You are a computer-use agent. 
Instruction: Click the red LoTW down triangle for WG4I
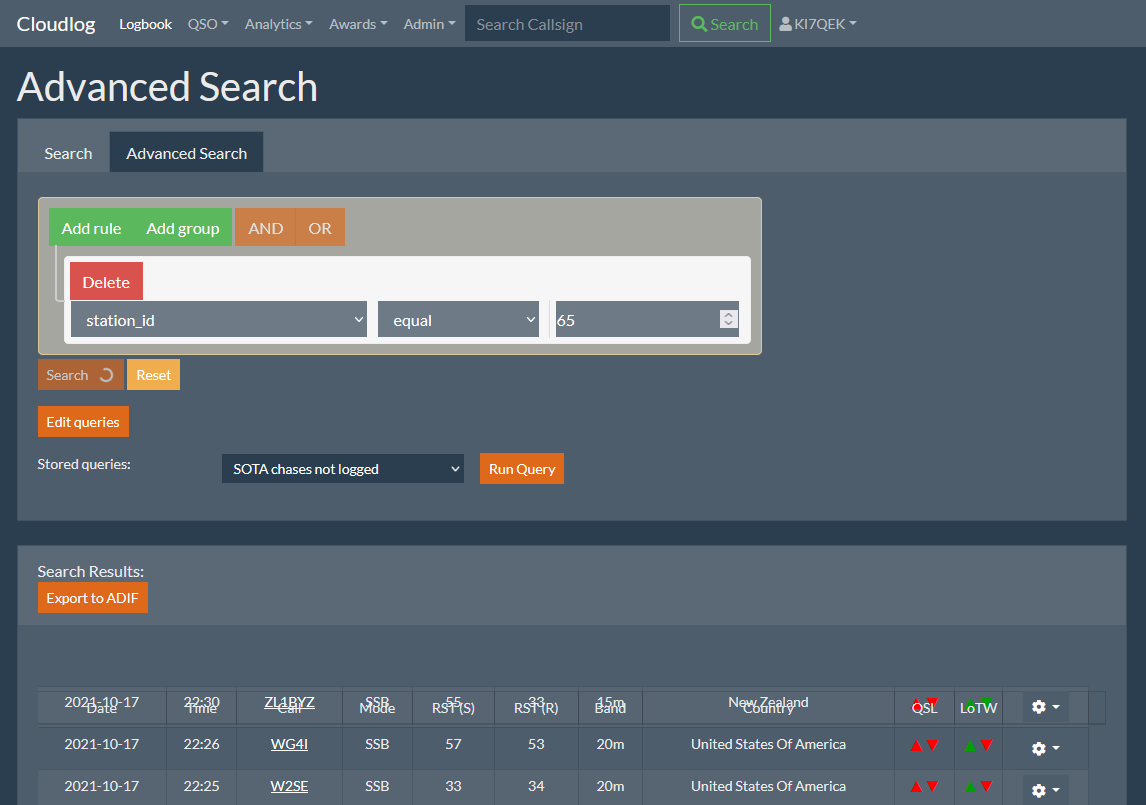point(985,747)
